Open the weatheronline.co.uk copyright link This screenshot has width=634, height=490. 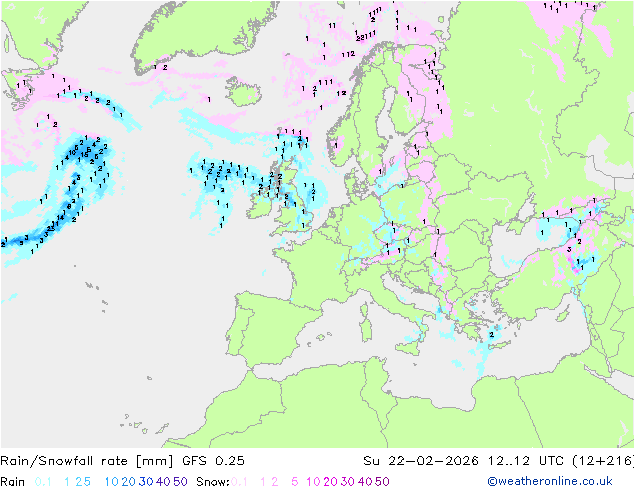550,481
